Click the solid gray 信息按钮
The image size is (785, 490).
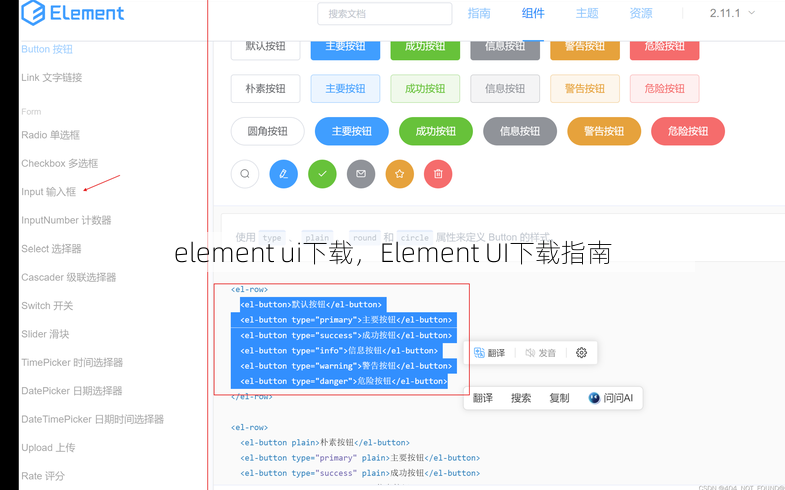[x=505, y=50]
